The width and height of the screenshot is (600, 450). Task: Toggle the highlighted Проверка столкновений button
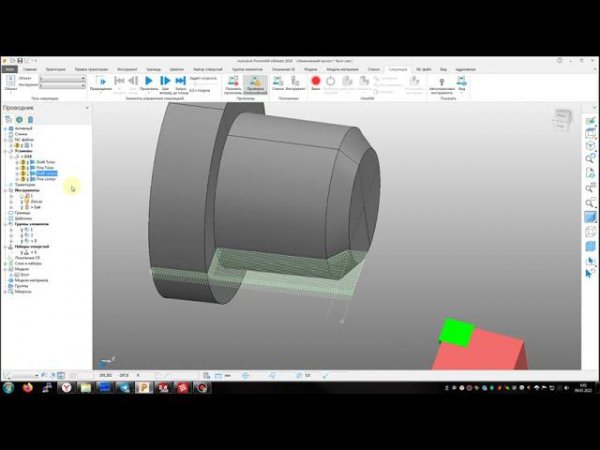[255, 84]
